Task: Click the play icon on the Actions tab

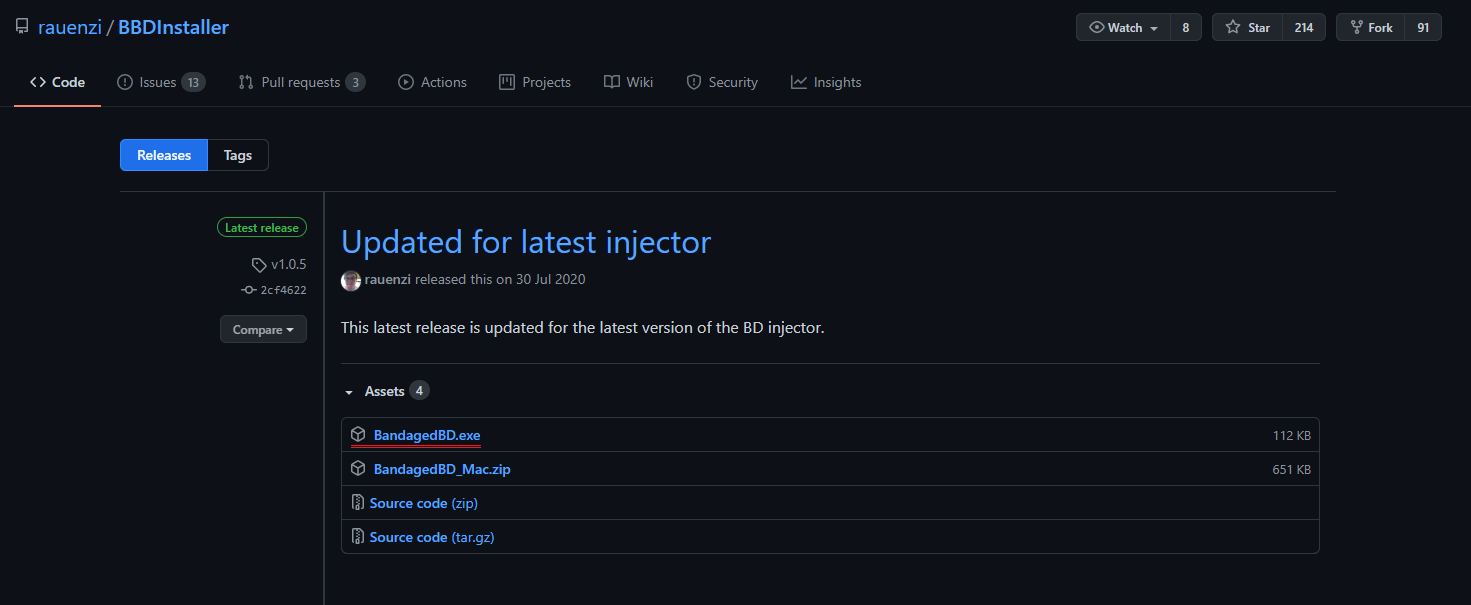Action: [x=406, y=82]
